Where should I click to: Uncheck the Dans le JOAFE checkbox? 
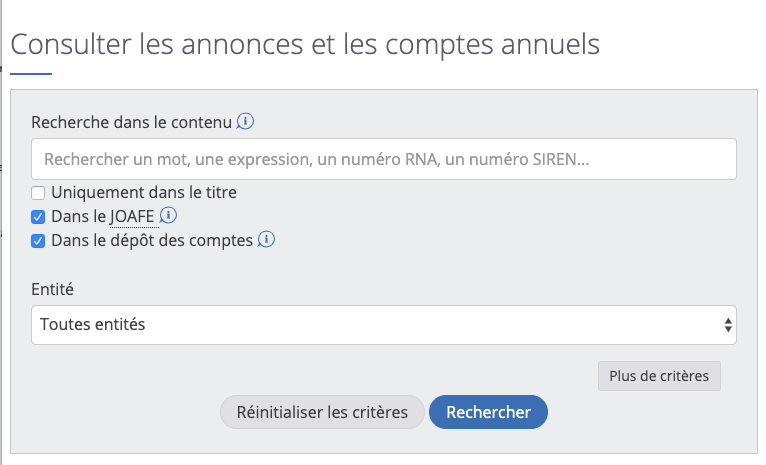[38, 217]
